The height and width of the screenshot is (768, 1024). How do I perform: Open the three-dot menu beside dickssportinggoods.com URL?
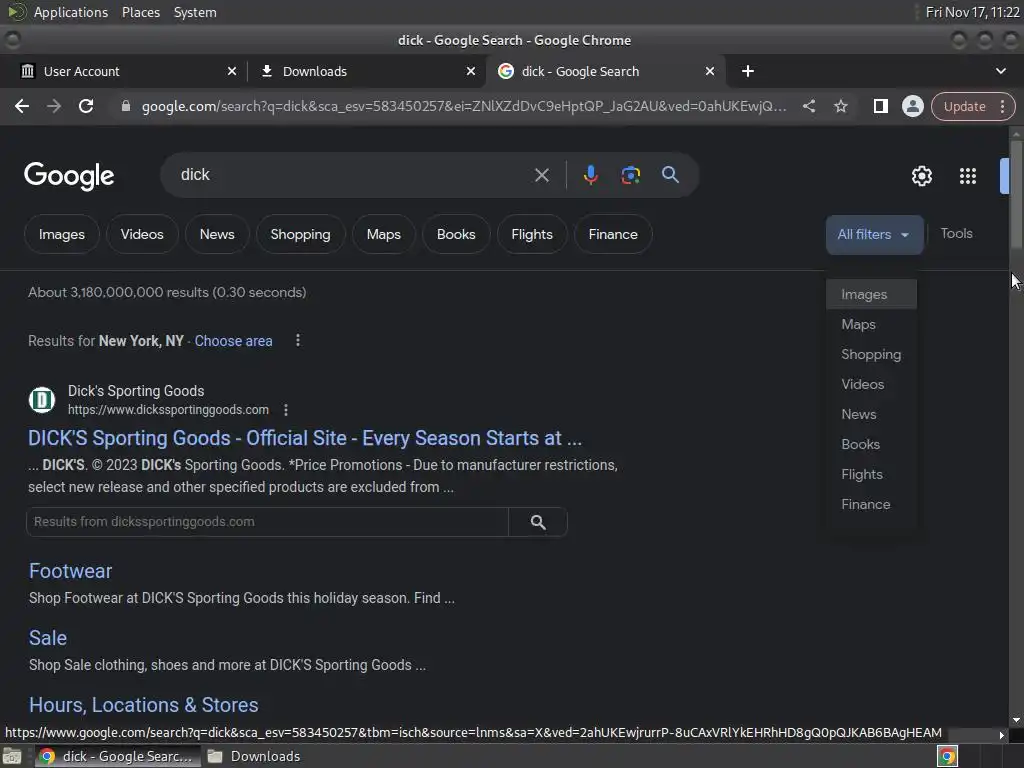(x=285, y=410)
